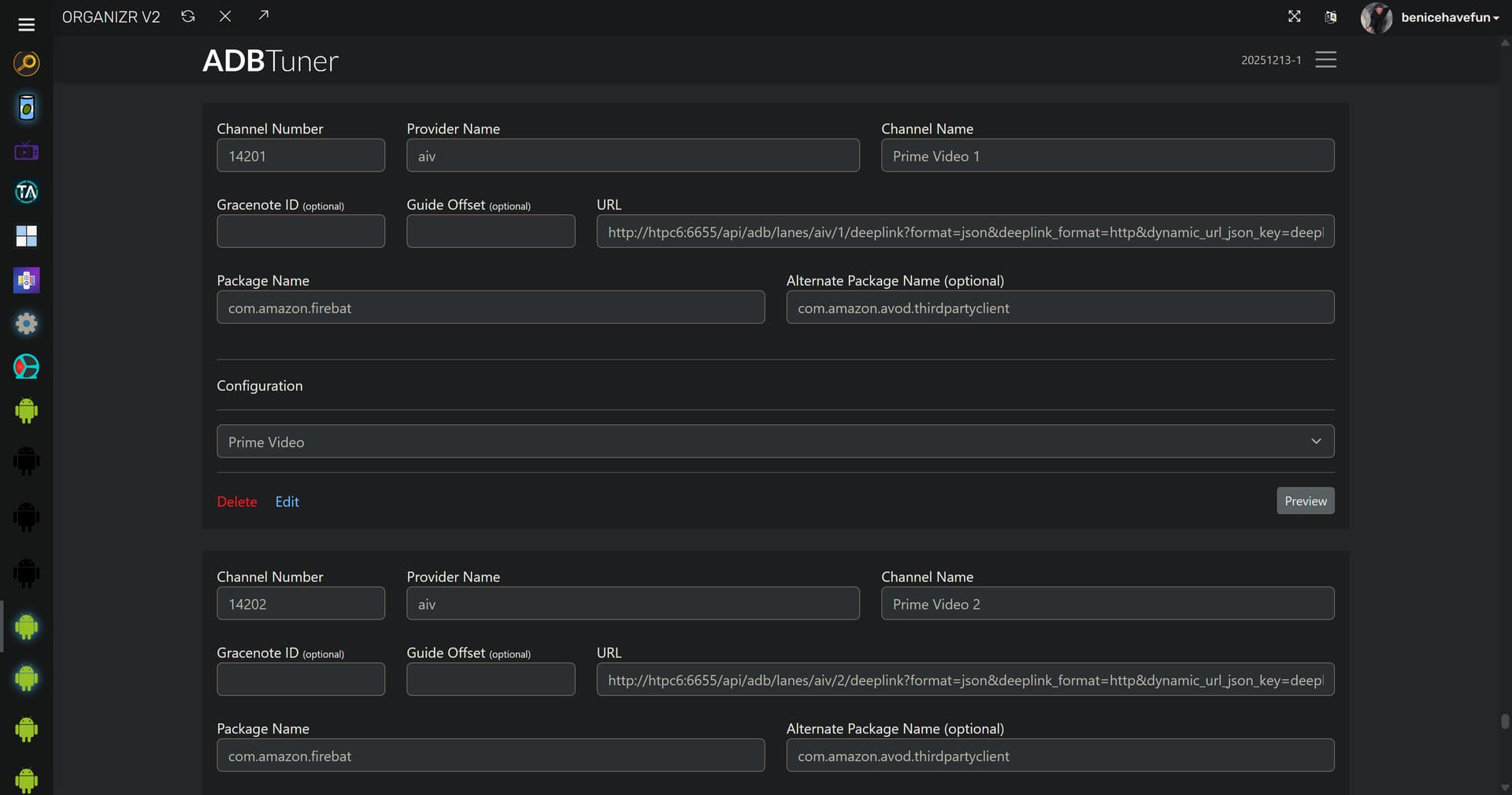Image resolution: width=1512 pixels, height=795 pixels.
Task: Open the ADBTuner hamburger navigation menu
Action: point(1325,60)
